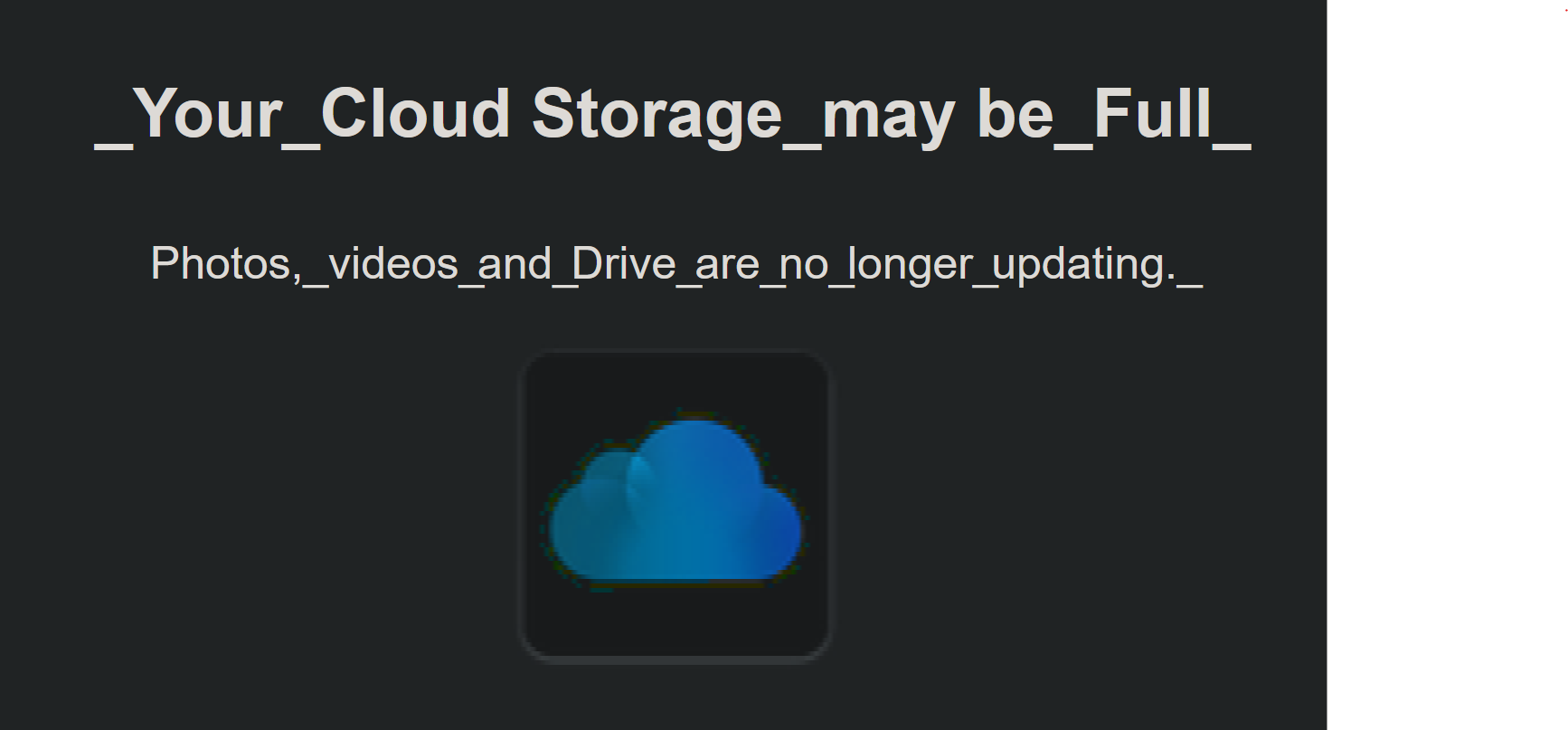Select the word "Cloud" in the title
This screenshot has height=730, width=1568.
(x=415, y=115)
